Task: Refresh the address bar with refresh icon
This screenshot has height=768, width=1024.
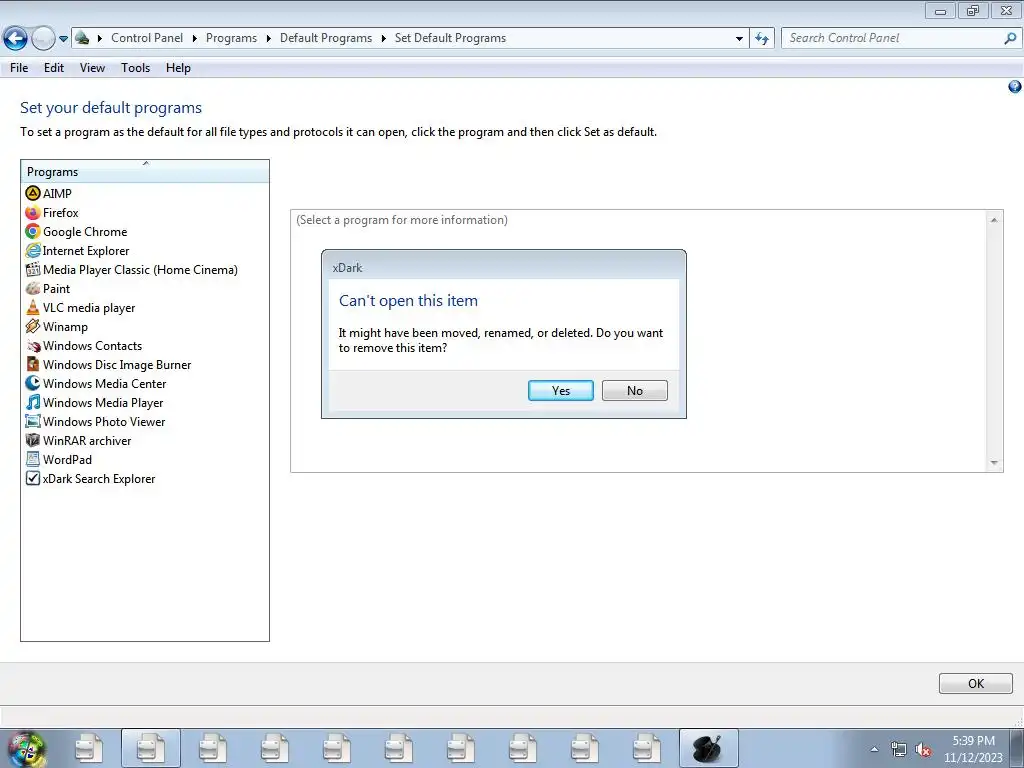Action: tap(761, 38)
